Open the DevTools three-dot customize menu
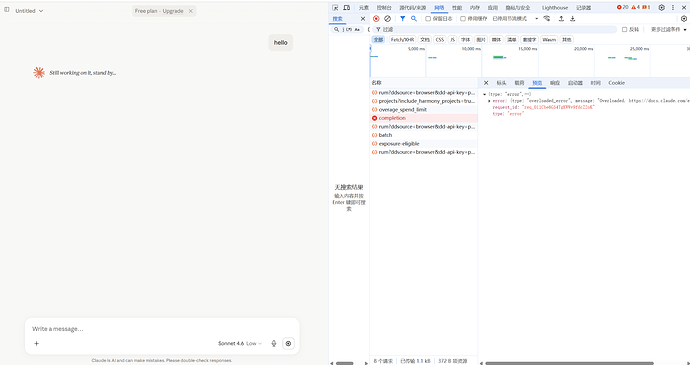 (673, 7)
